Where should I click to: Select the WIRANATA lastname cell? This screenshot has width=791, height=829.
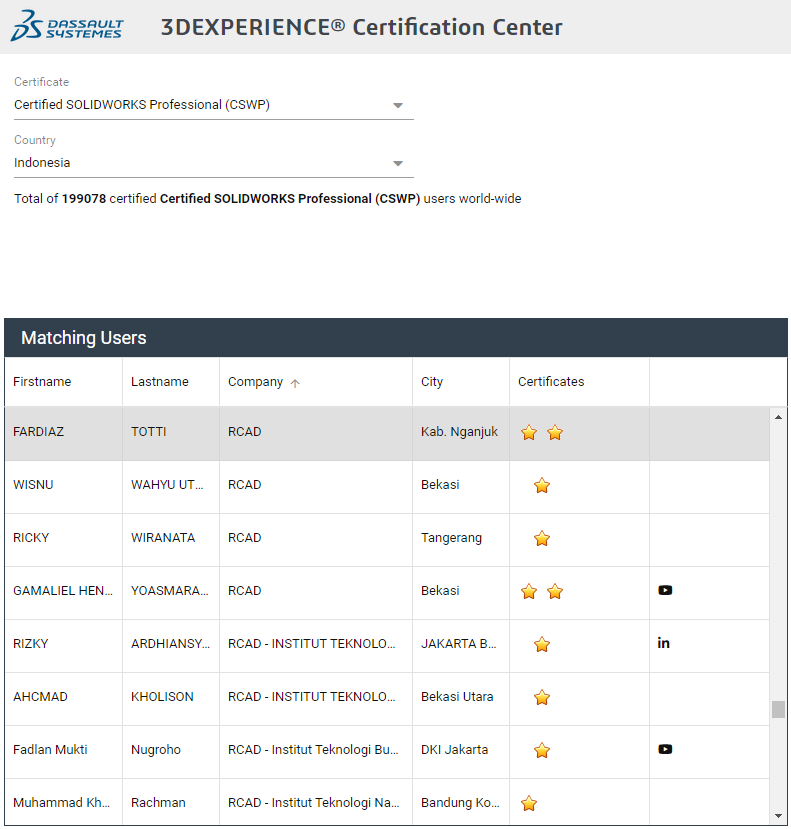coord(171,538)
